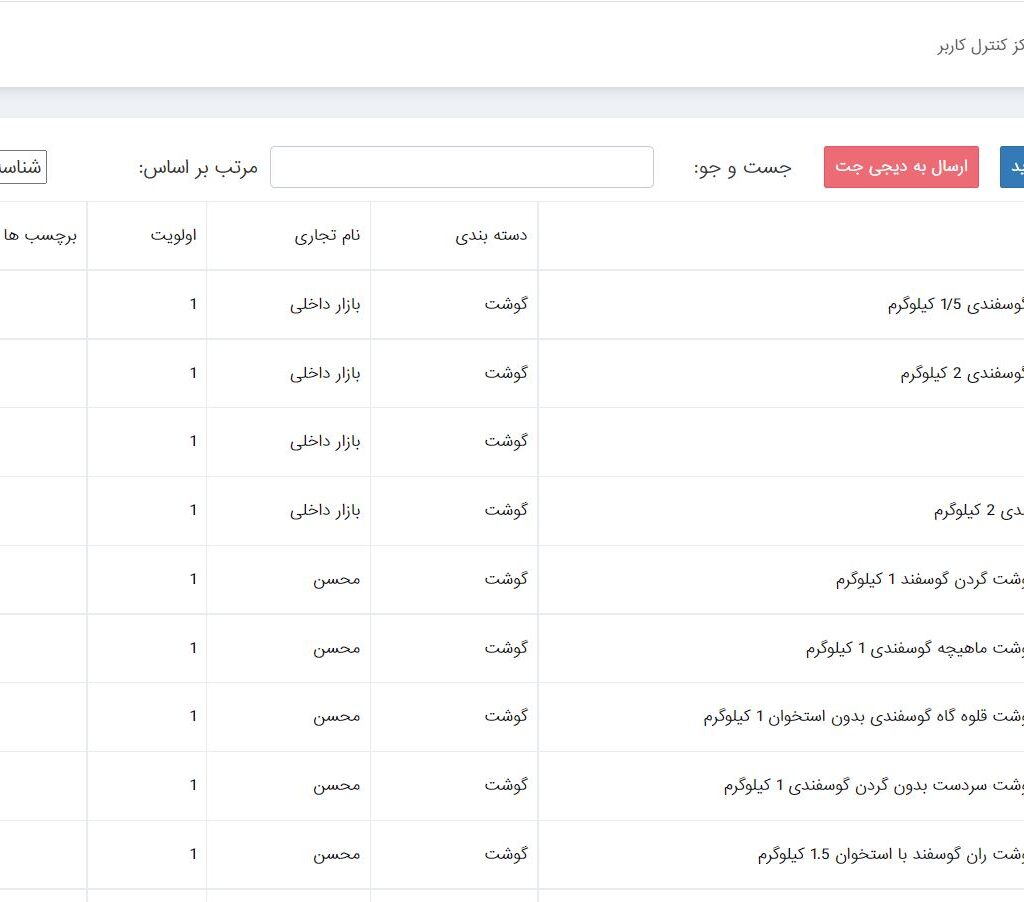Click the دسته بندی column header
Image resolution: width=1024 pixels, height=902 pixels.
(x=491, y=236)
